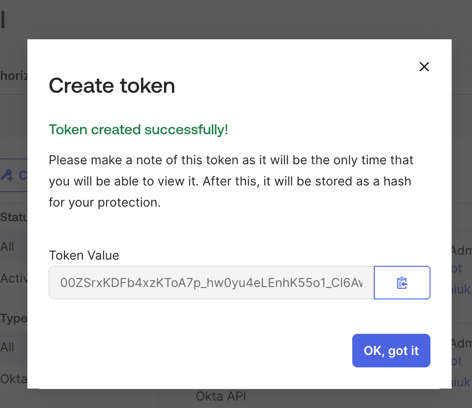Copy the token value to clipboard
The image size is (472, 408).
402,283
